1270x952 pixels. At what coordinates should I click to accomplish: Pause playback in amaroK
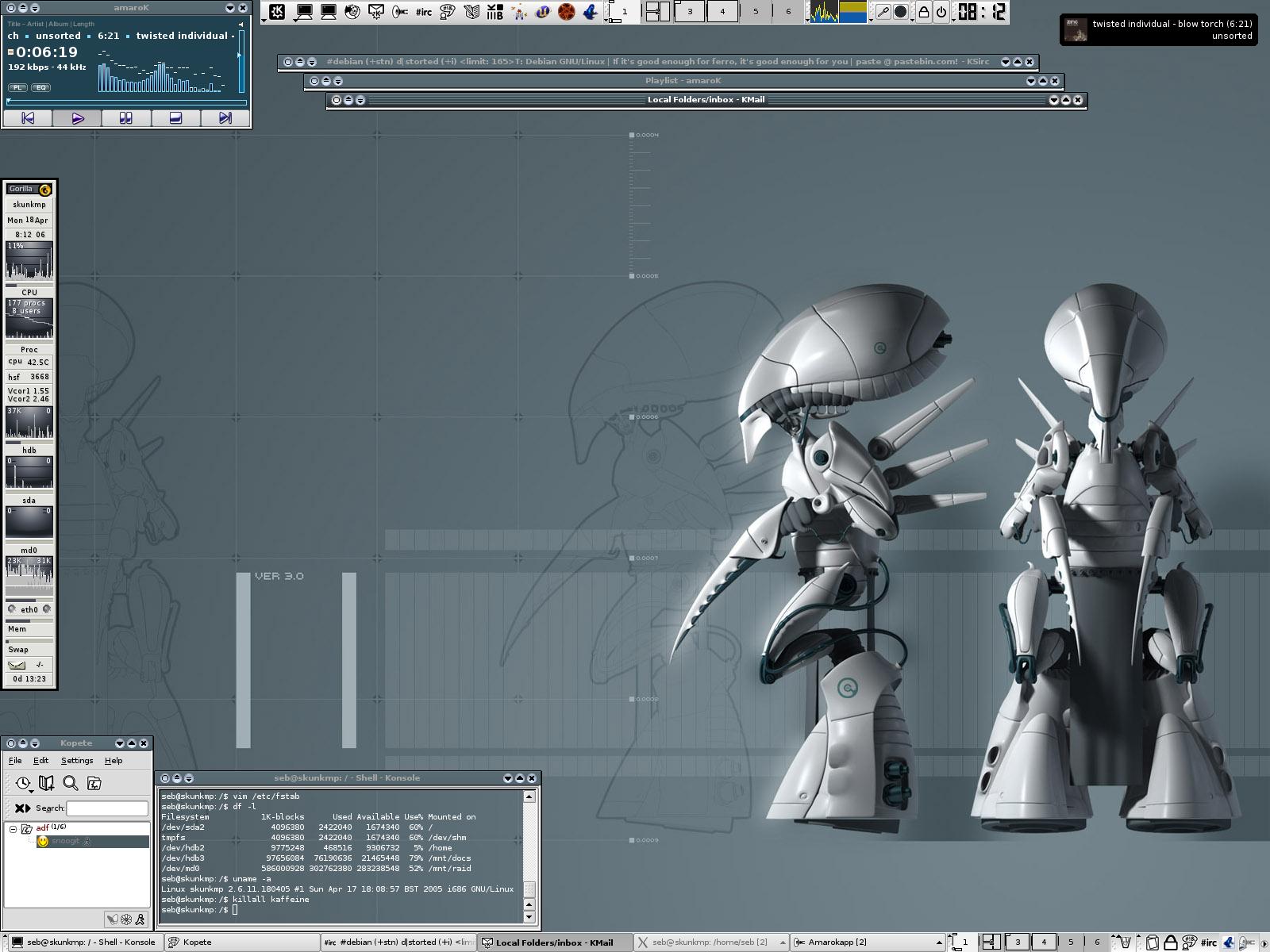click(126, 118)
